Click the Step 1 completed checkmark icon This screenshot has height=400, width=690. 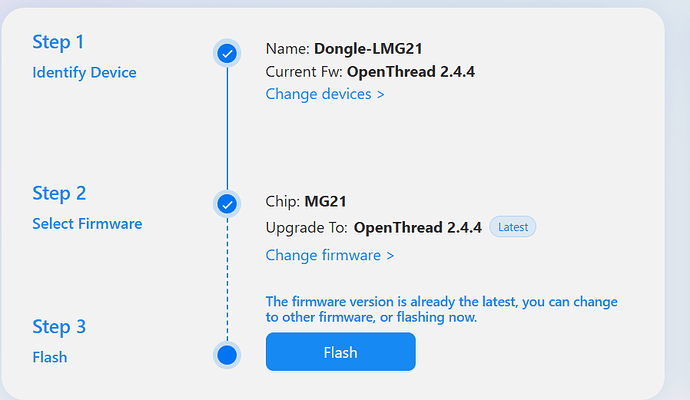pyautogui.click(x=227, y=53)
